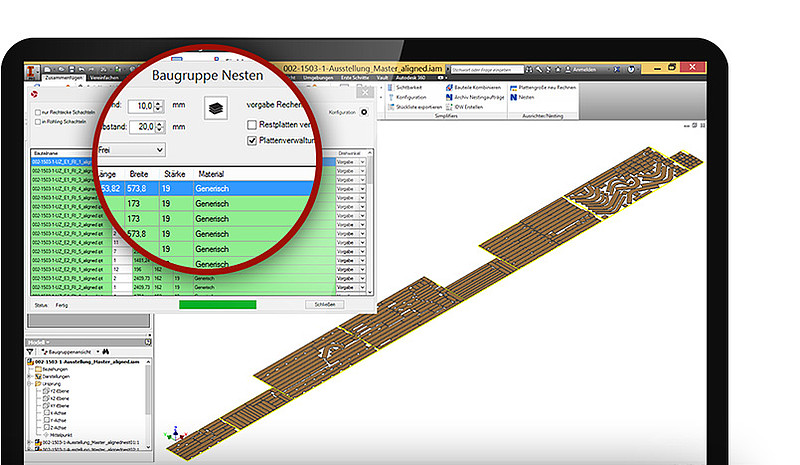The height and width of the screenshot is (465, 800).
Task: Click Anmelden sign-in link
Action: [584, 69]
